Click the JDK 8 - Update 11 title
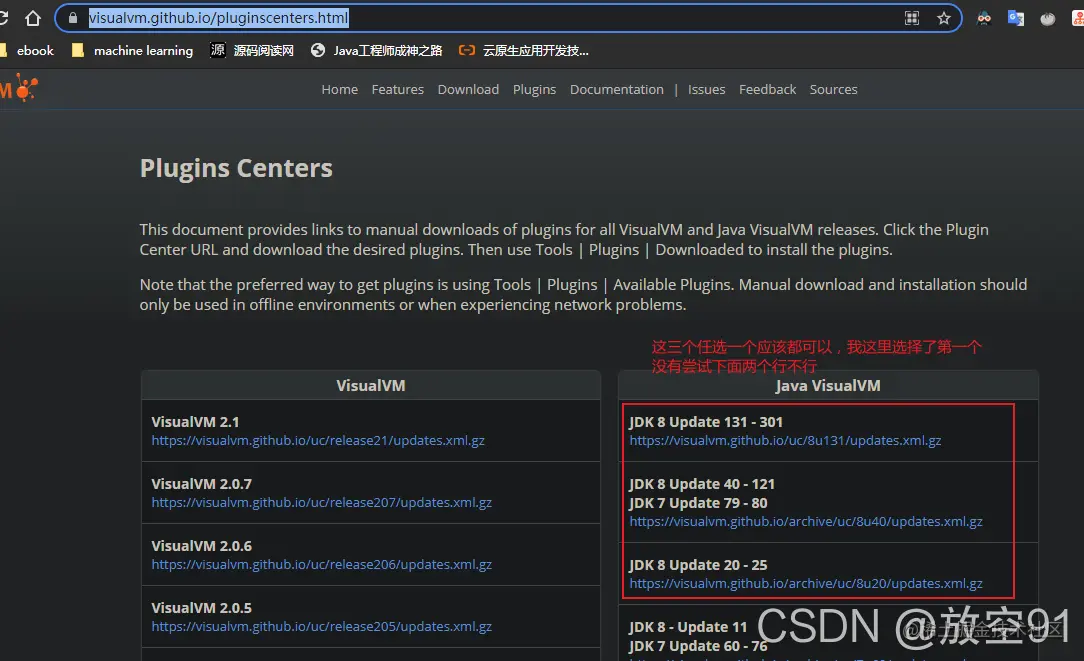This screenshot has width=1084, height=661. click(x=689, y=627)
